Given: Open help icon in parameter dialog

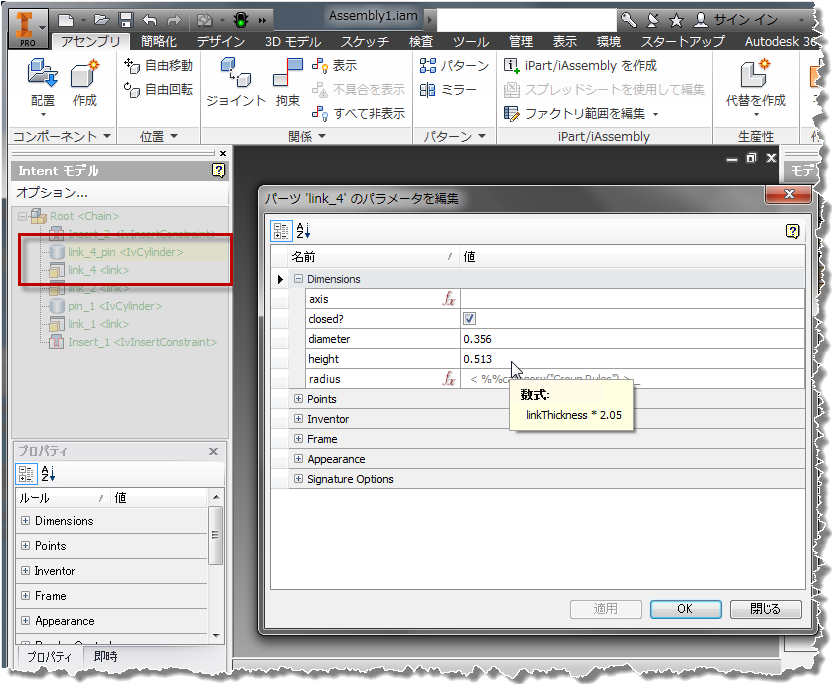Looking at the screenshot, I should (792, 231).
